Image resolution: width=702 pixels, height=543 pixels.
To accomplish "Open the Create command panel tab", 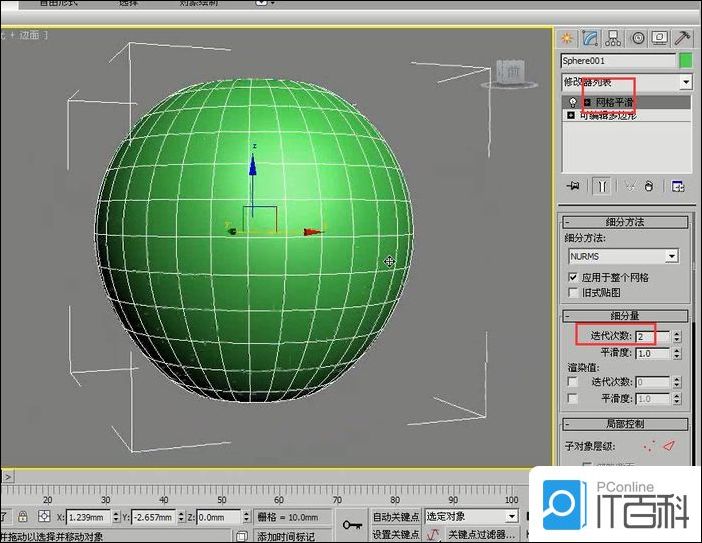I will click(x=568, y=38).
